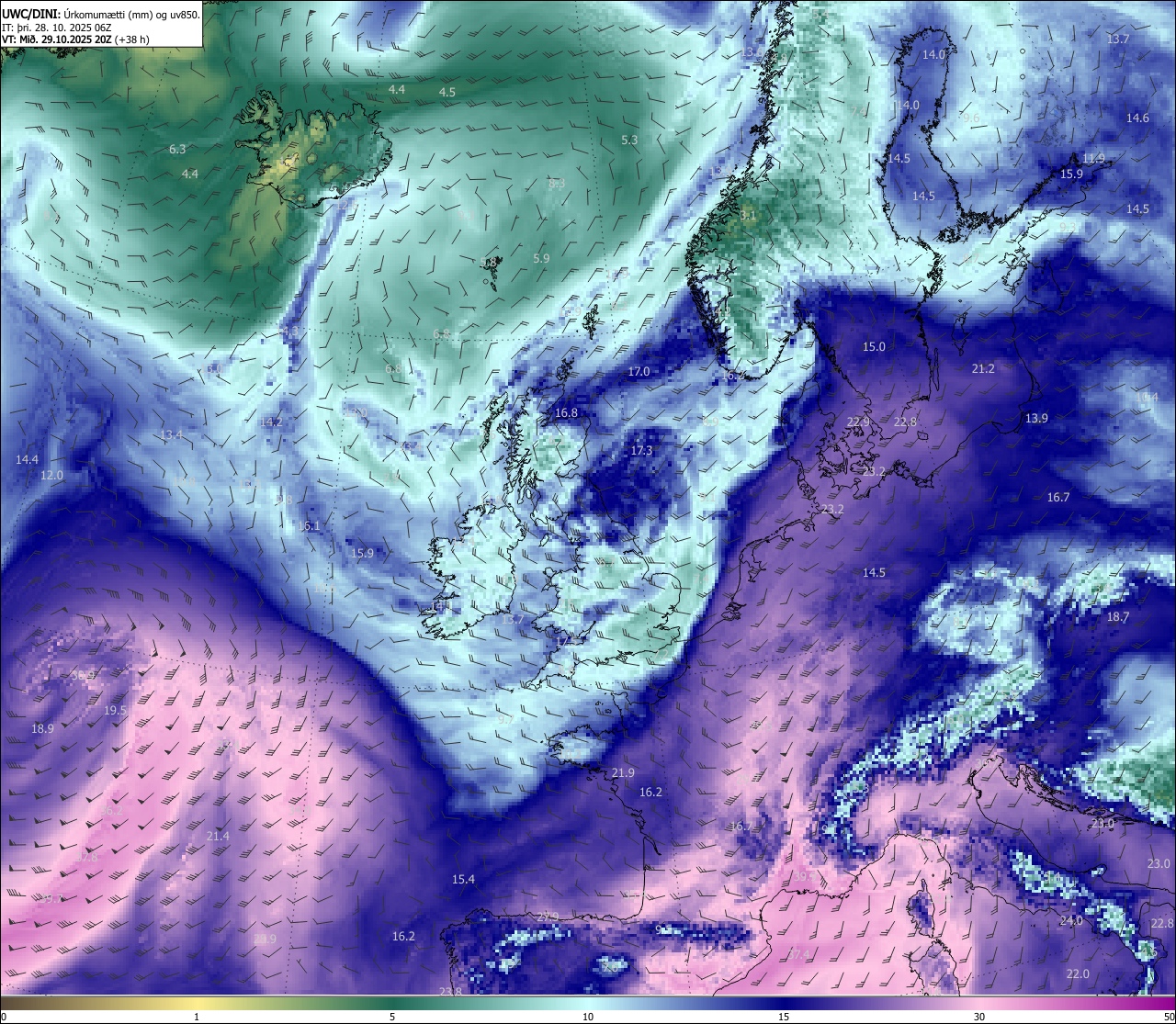Screen dimensions: 1176x1024
Task: Click the map value 17.3
Action: 641,450
